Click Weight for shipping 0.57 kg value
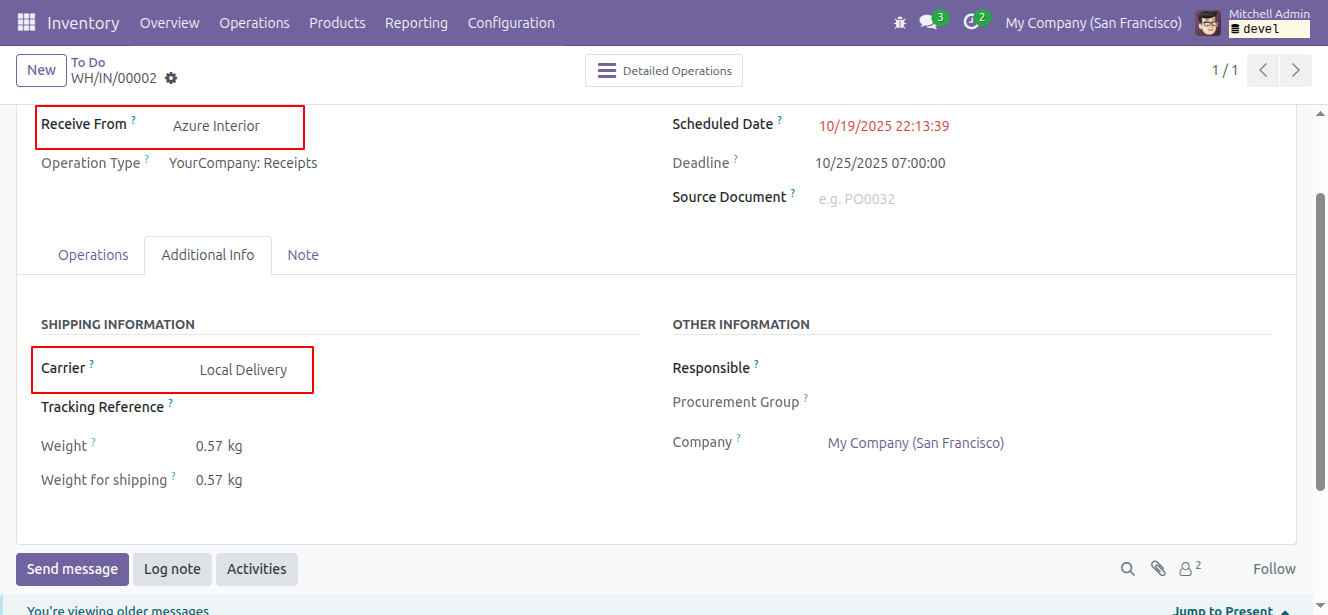 coord(219,480)
